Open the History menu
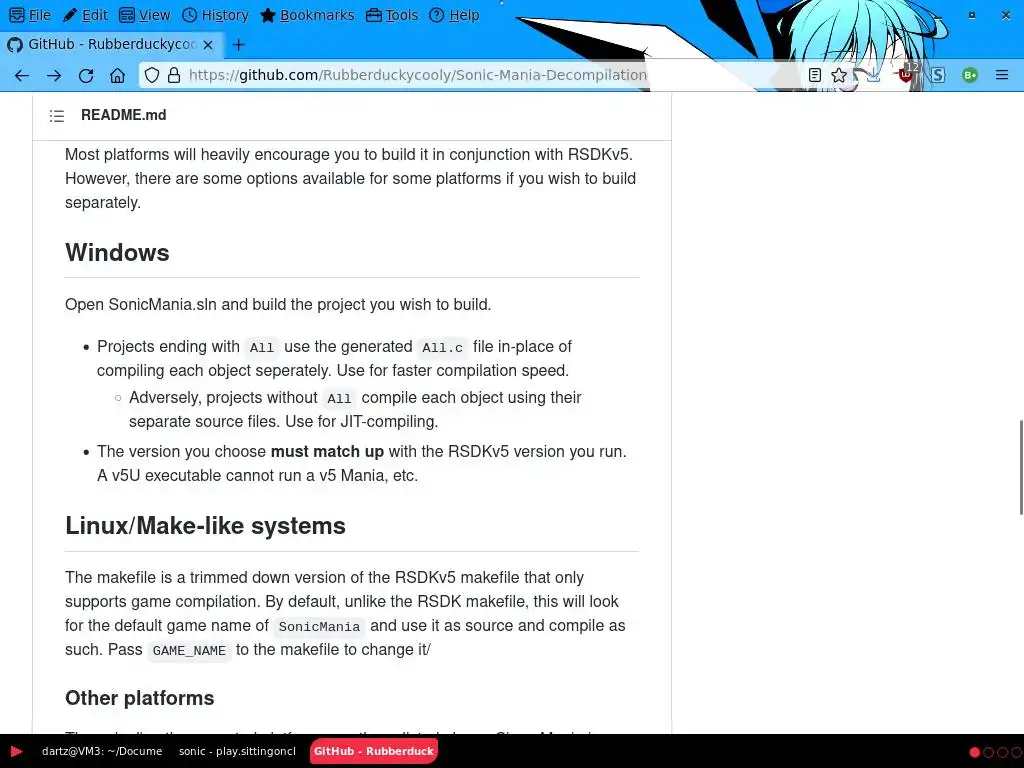The width and height of the screenshot is (1024, 768). 216,15
